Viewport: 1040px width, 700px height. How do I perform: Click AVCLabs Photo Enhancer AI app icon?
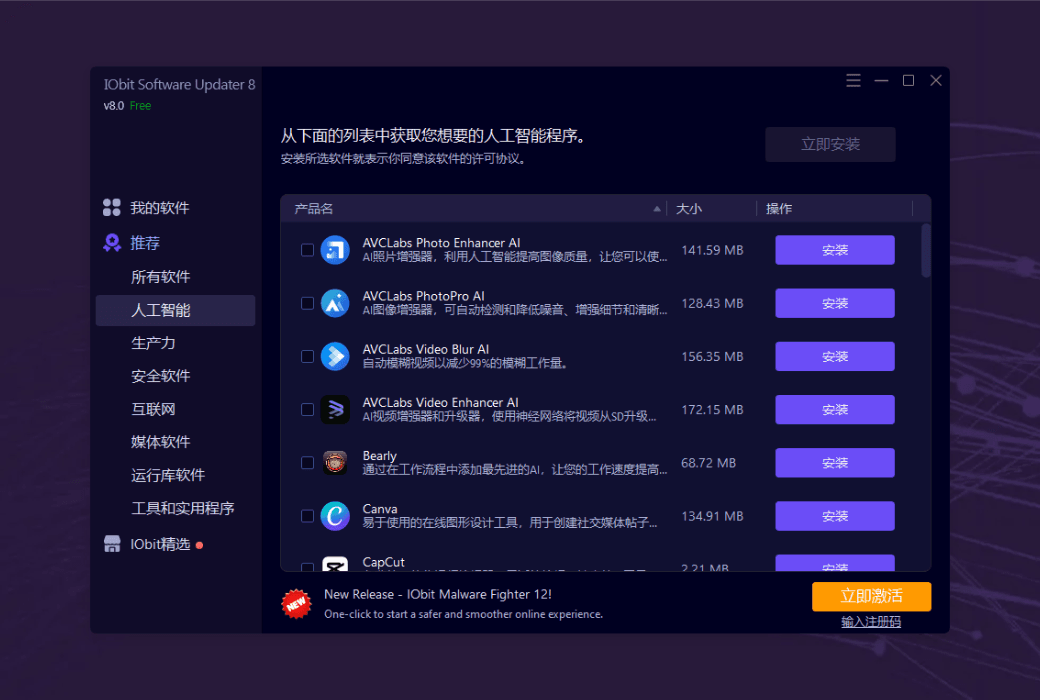(335, 250)
